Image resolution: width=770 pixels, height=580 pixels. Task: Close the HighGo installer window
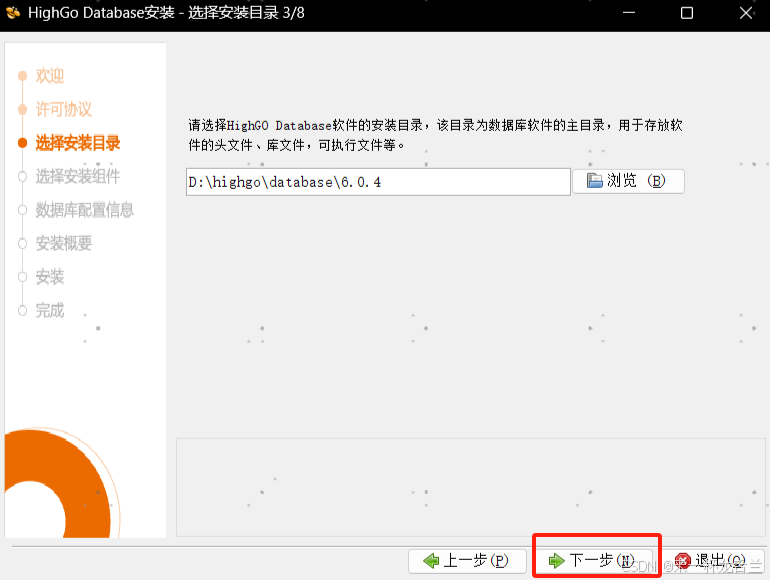click(x=746, y=13)
